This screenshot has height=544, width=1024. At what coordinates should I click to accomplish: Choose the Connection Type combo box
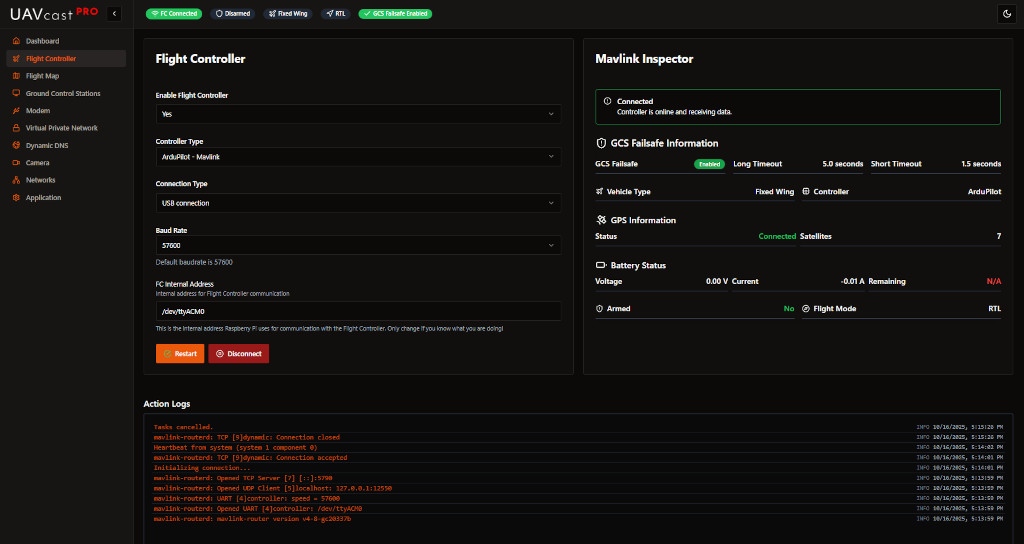point(357,203)
